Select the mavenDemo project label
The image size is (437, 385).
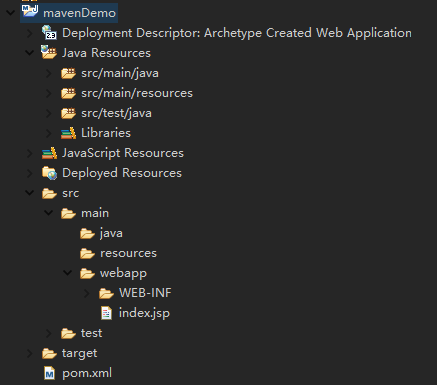[79, 13]
